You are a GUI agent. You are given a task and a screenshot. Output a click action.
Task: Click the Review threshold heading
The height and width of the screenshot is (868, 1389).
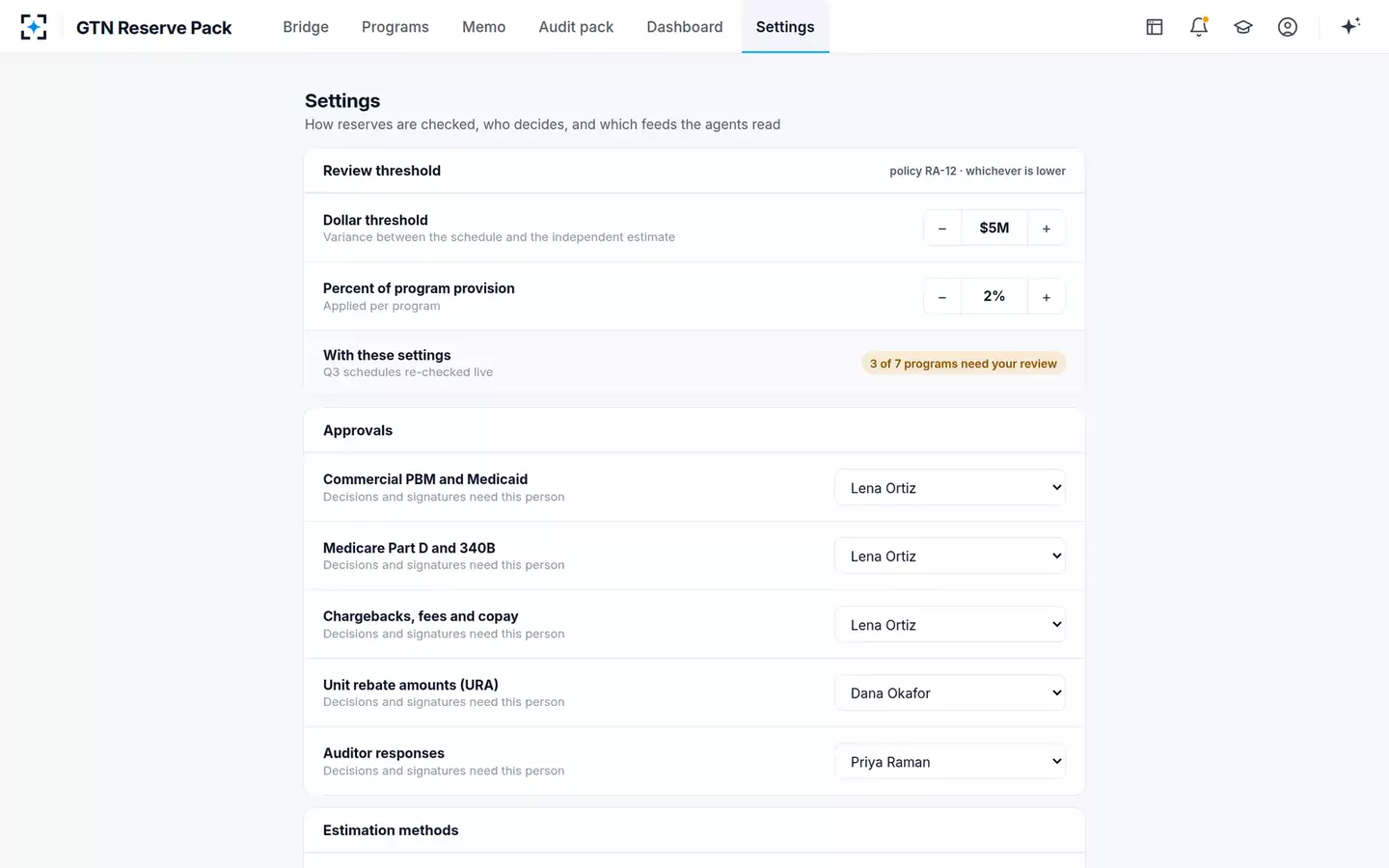(382, 171)
